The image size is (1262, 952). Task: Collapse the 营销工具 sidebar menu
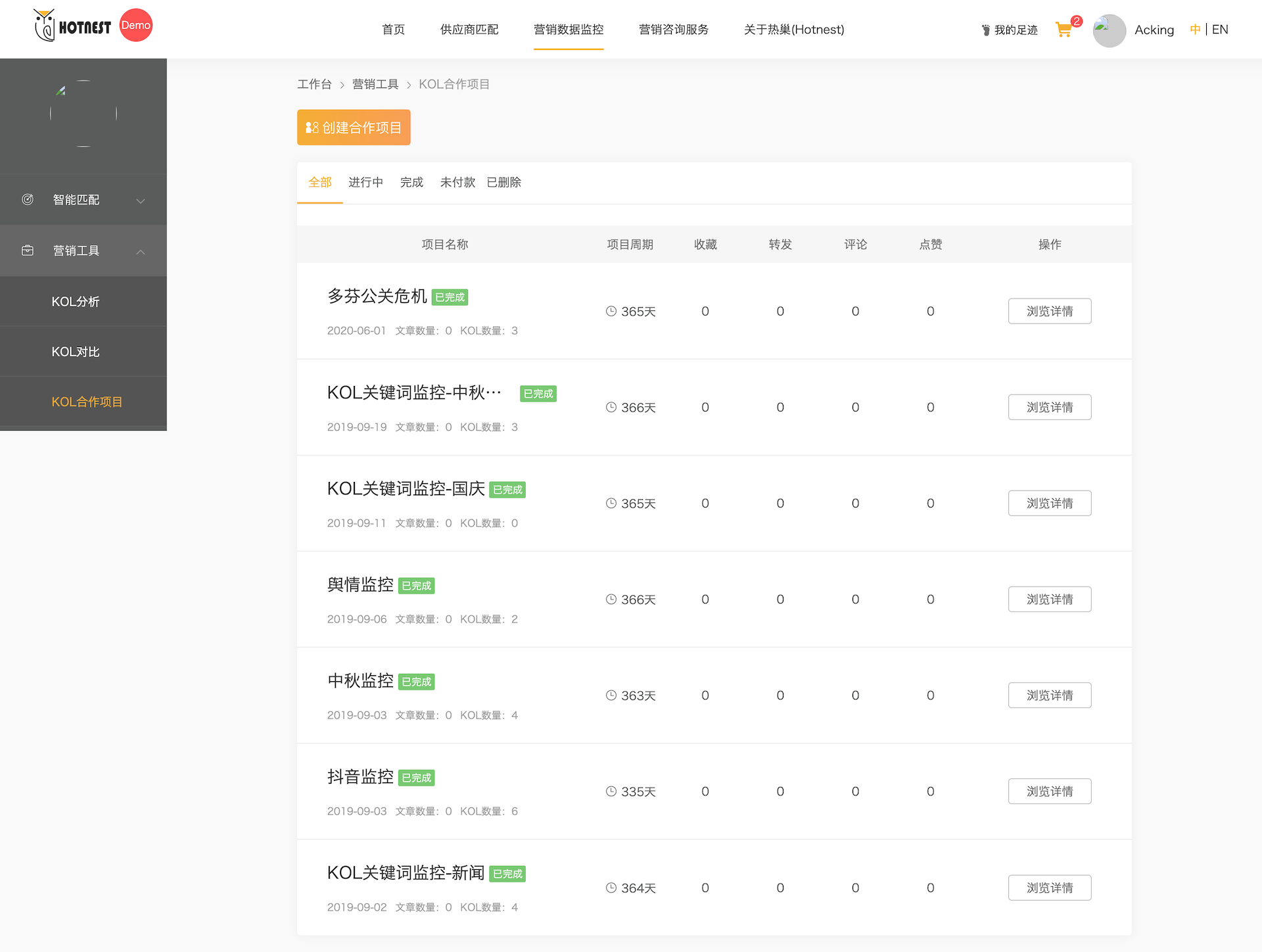click(x=140, y=251)
